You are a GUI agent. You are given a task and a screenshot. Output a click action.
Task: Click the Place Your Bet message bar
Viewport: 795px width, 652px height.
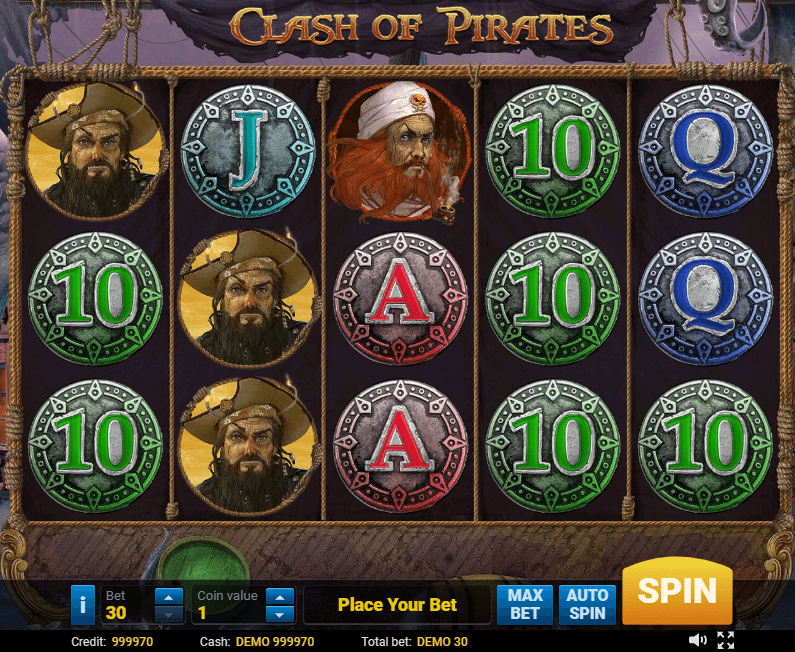[397, 605]
